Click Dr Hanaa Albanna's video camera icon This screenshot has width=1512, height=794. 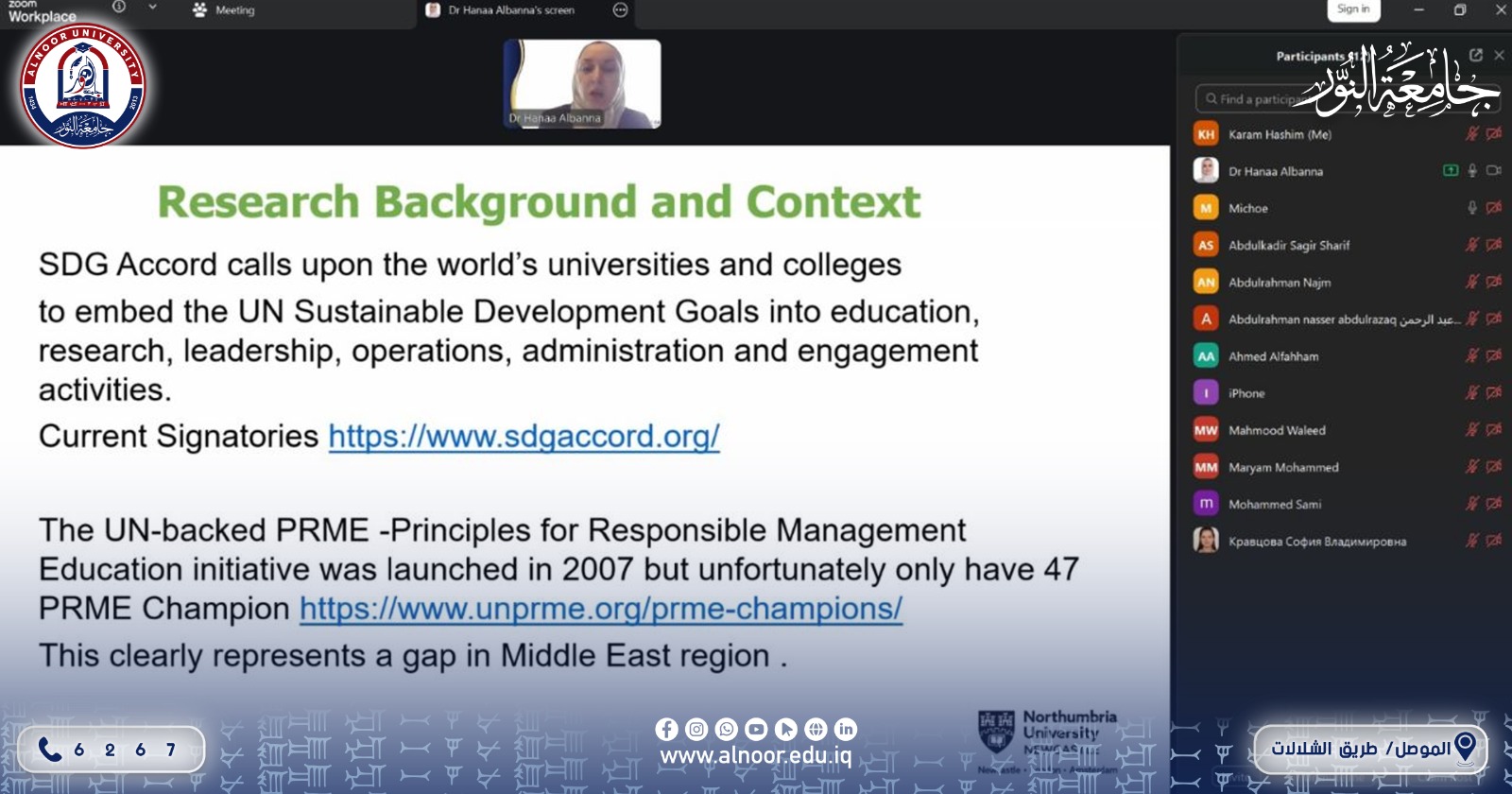point(1494,171)
